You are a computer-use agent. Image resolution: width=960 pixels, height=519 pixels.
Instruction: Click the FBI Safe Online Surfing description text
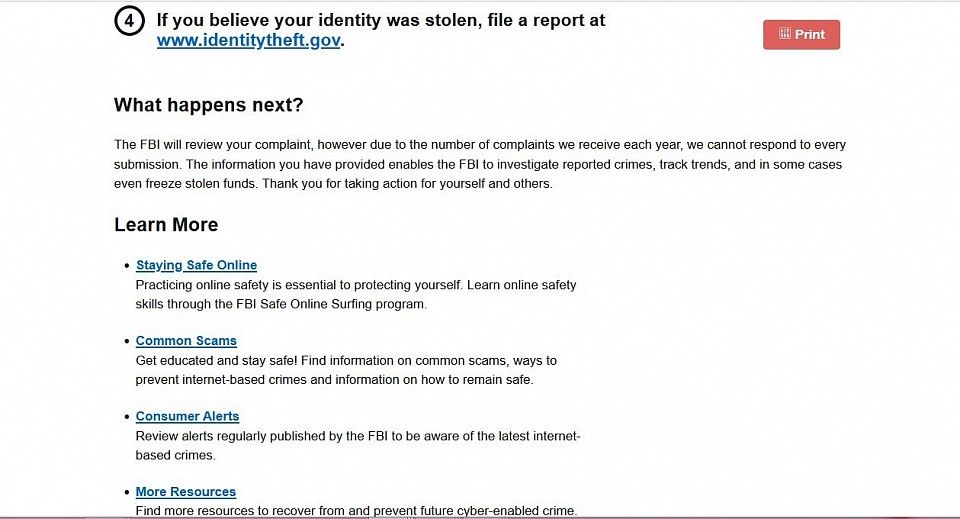[x=356, y=294]
